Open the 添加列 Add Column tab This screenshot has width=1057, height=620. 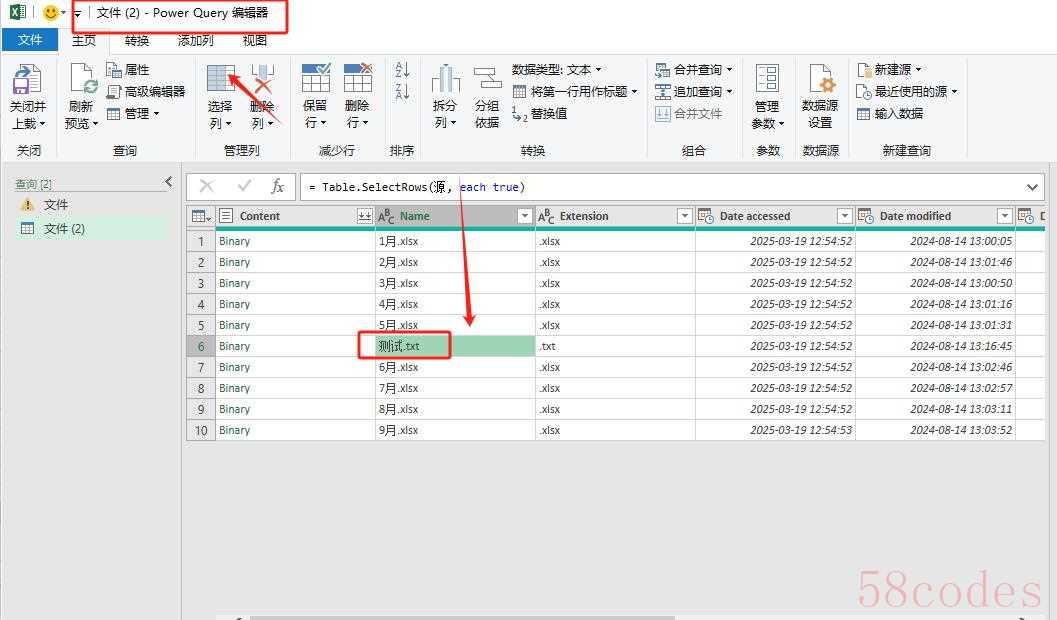(195, 40)
